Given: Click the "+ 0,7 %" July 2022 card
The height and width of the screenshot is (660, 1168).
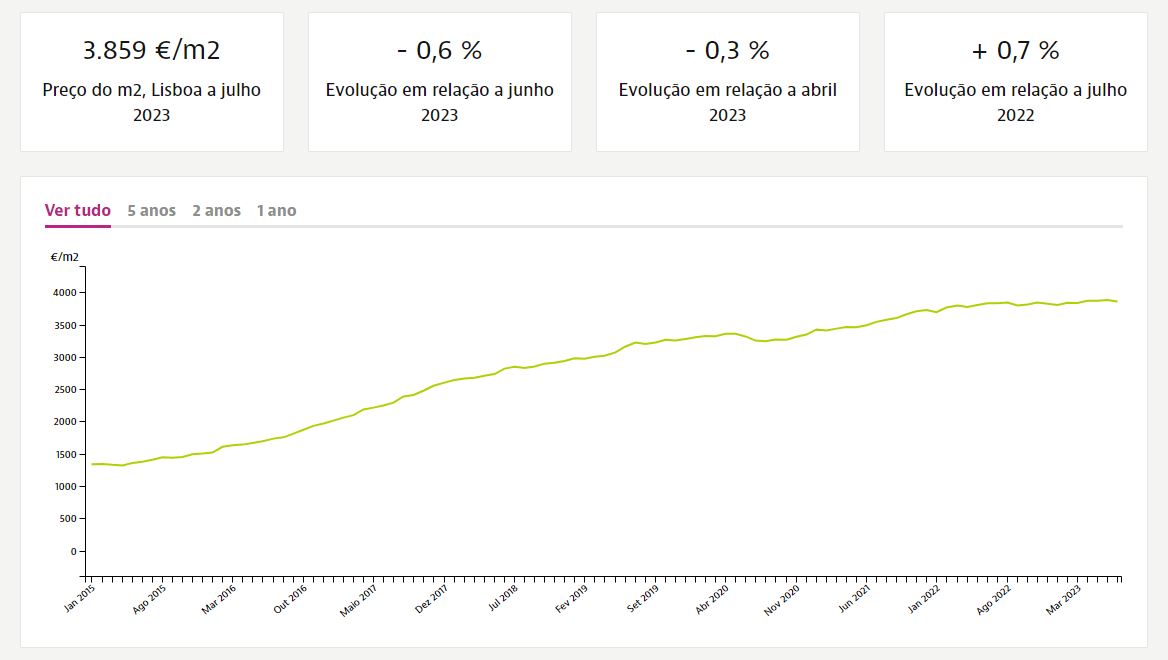Looking at the screenshot, I should pyautogui.click(x=1016, y=82).
